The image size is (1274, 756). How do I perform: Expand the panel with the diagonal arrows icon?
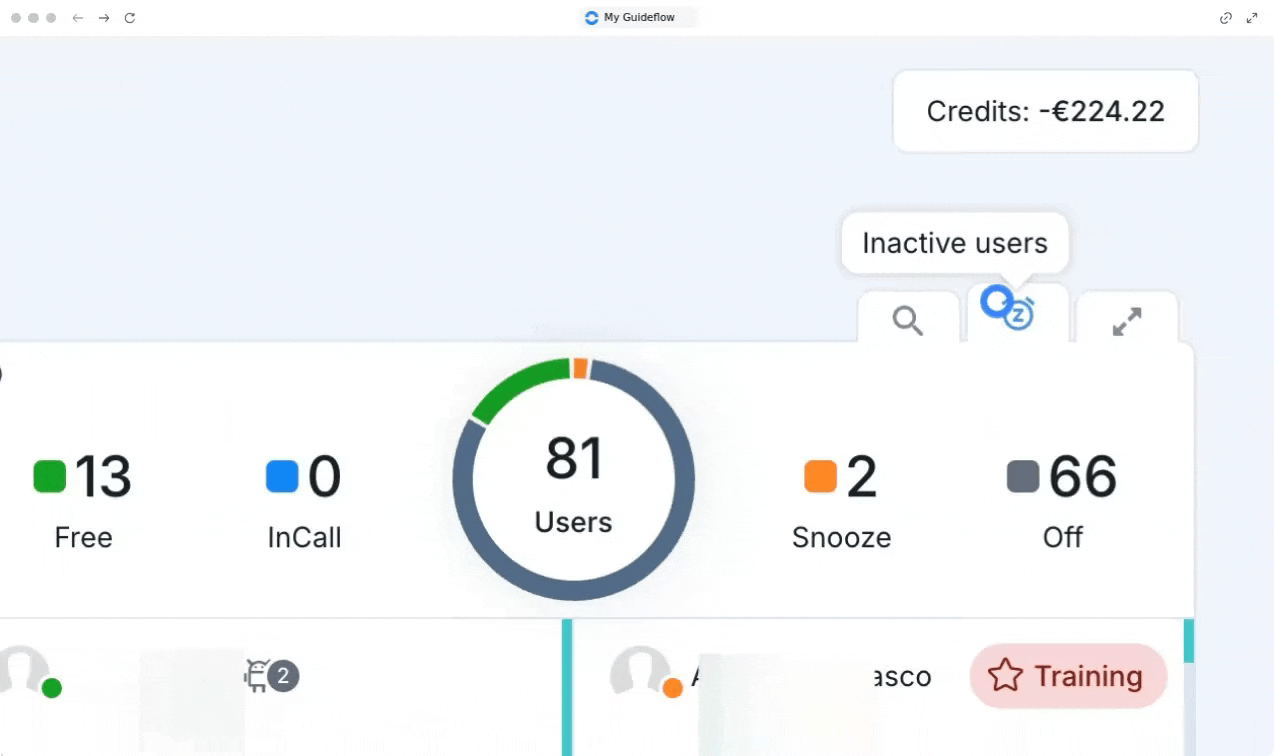point(1127,321)
